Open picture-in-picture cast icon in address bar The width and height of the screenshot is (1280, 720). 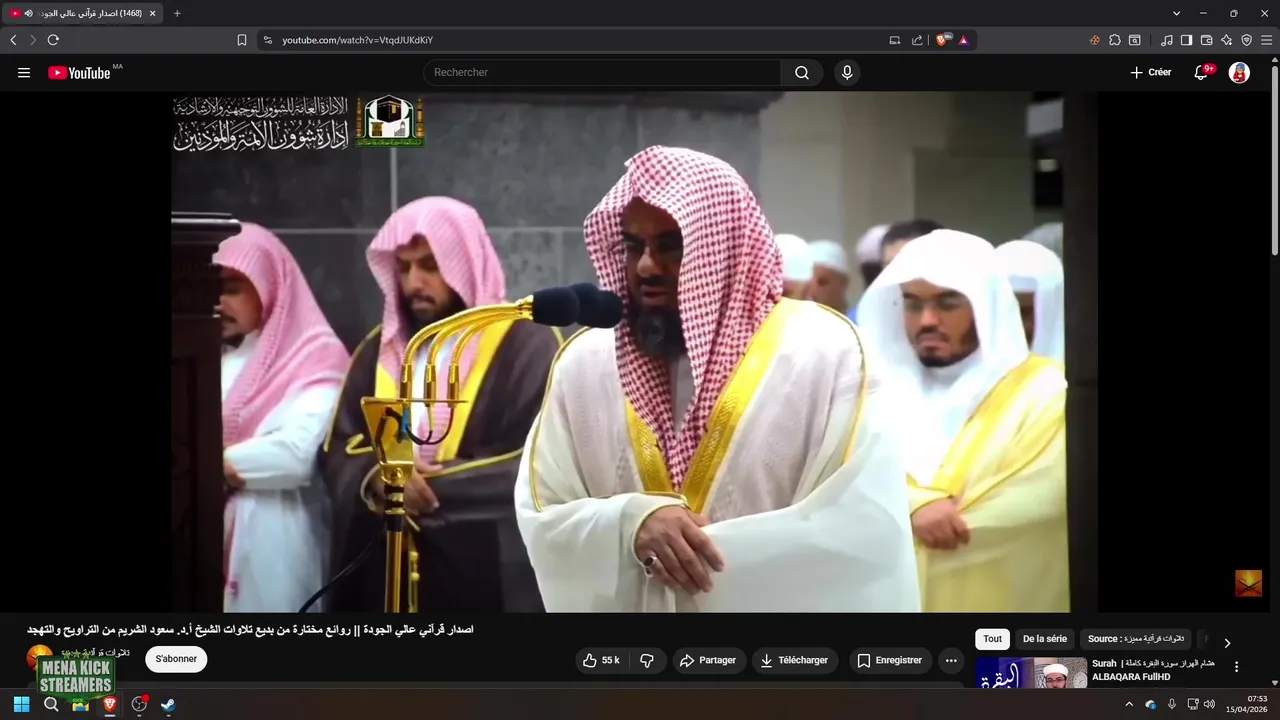(x=895, y=40)
